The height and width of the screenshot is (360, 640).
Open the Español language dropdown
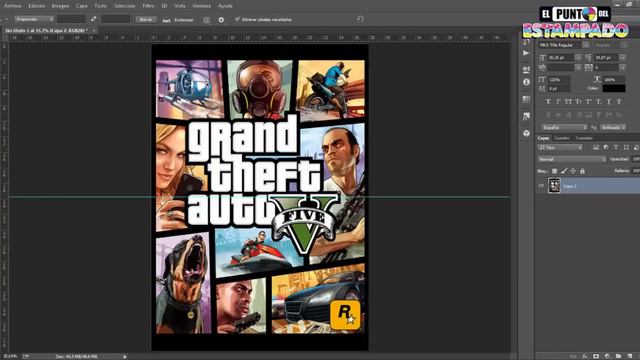pyautogui.click(x=564, y=127)
